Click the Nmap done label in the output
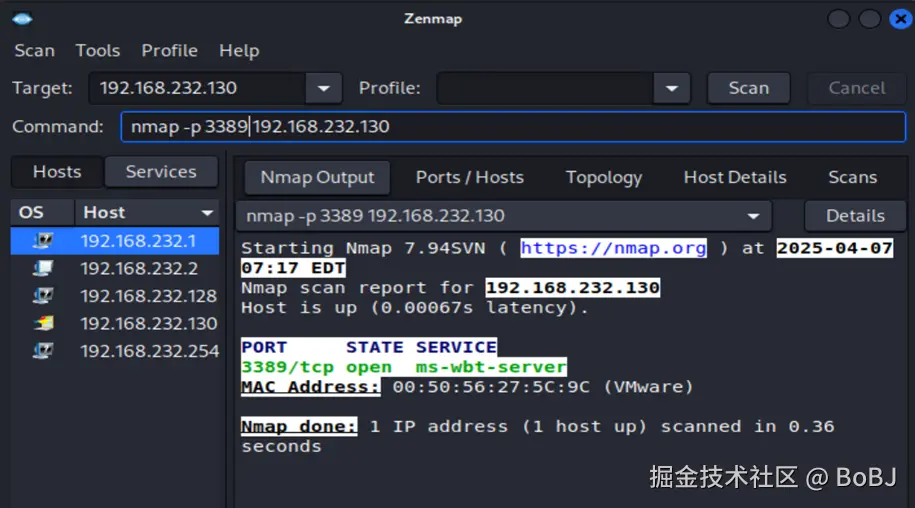 click(x=299, y=426)
